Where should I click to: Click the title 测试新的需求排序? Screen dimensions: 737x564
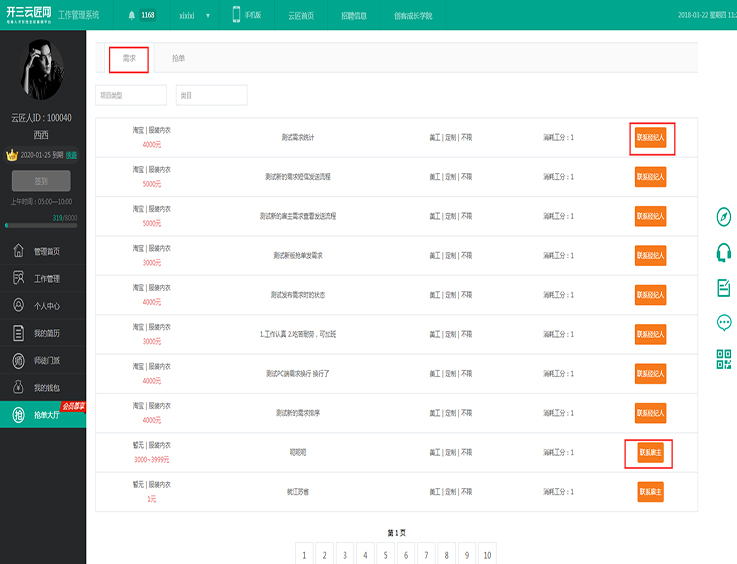pos(298,413)
